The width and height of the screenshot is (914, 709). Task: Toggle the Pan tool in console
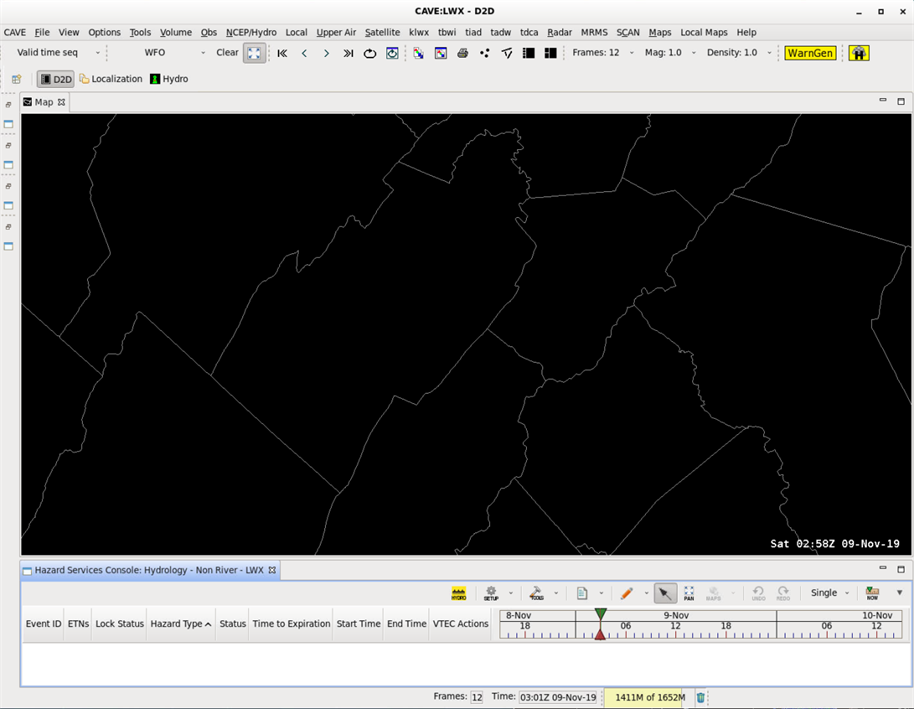pyautogui.click(x=689, y=594)
